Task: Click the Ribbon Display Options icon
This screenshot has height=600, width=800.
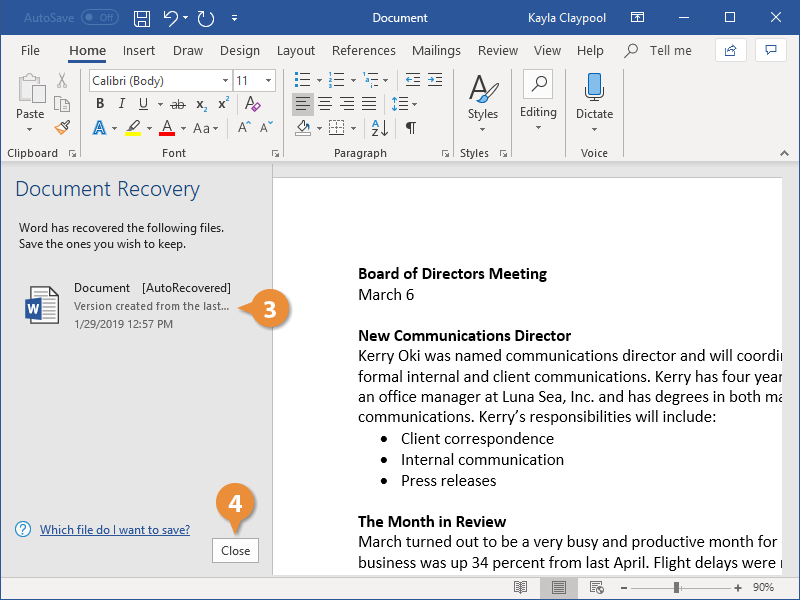Action: click(637, 18)
